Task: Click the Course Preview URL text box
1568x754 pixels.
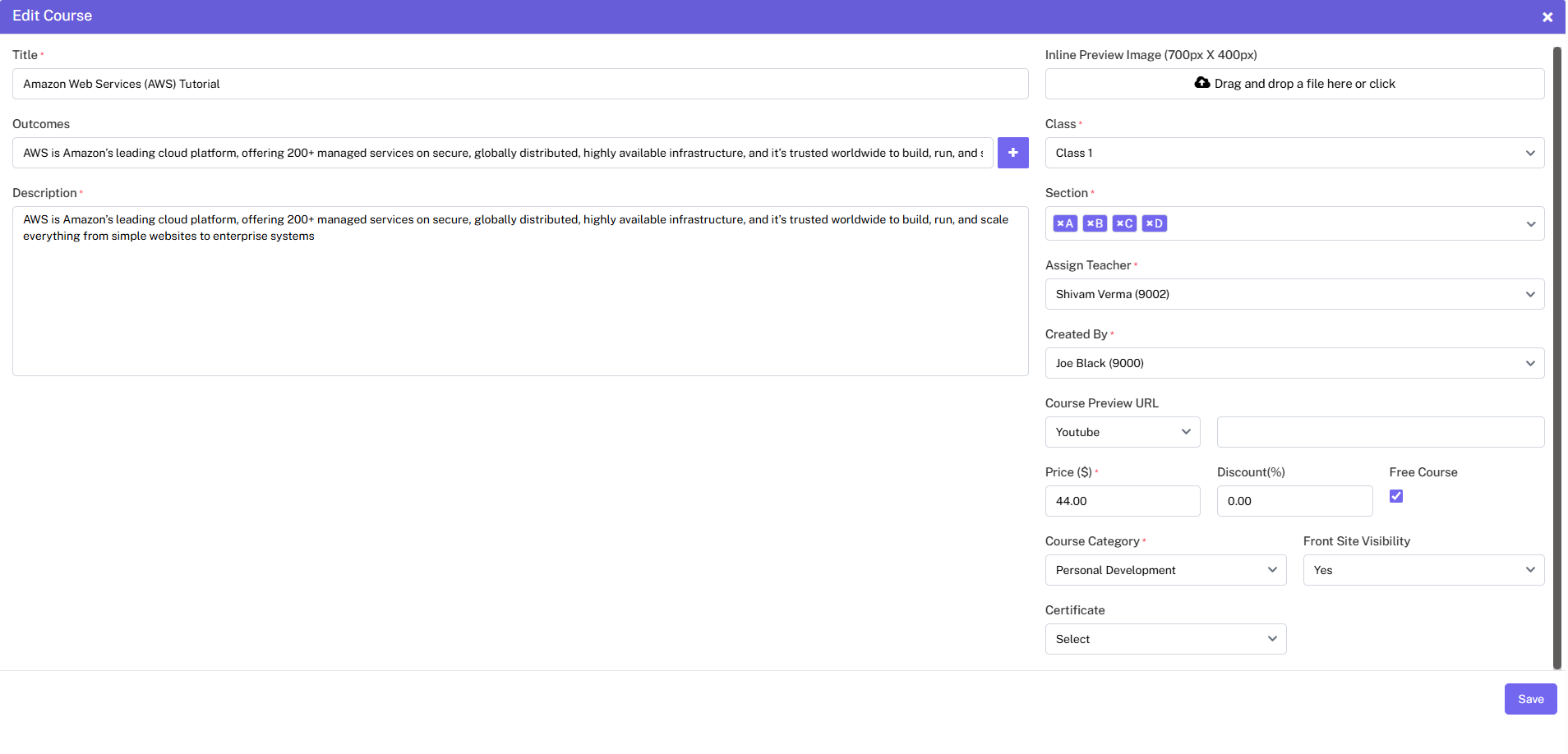Action: click(1380, 432)
